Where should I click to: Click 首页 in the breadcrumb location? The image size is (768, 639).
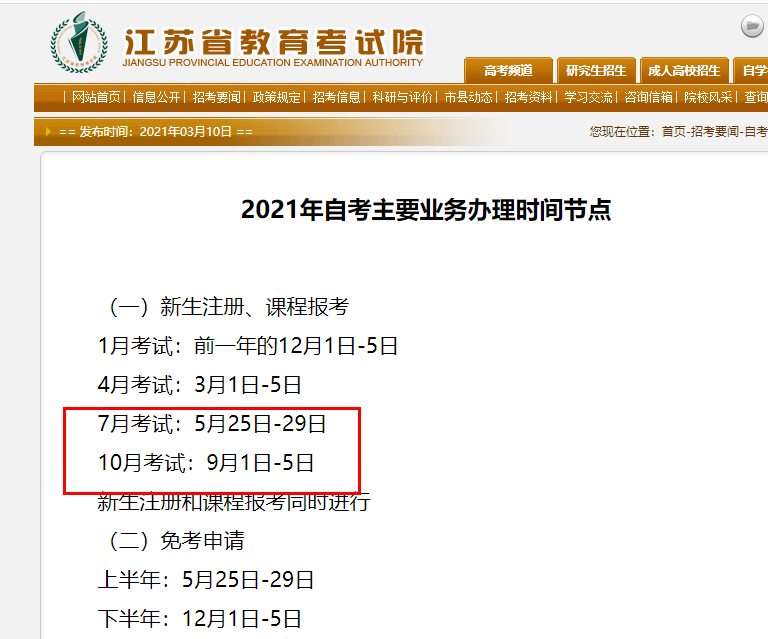point(673,131)
